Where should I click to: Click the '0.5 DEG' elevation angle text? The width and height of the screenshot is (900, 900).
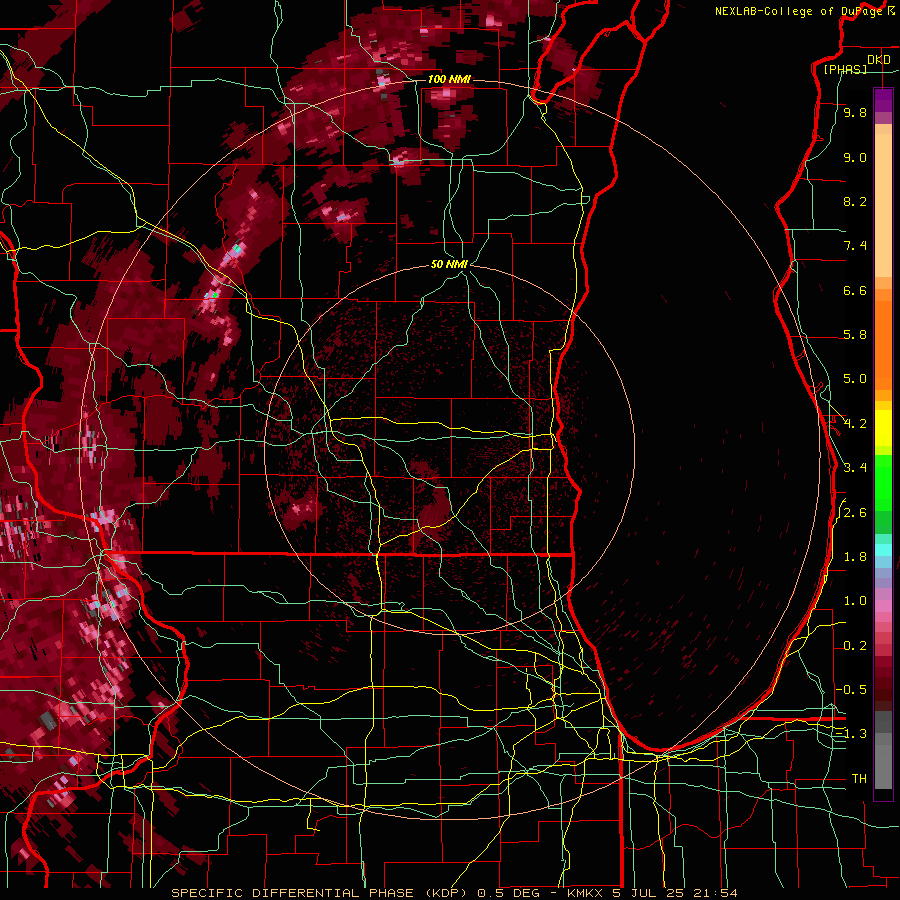508,893
